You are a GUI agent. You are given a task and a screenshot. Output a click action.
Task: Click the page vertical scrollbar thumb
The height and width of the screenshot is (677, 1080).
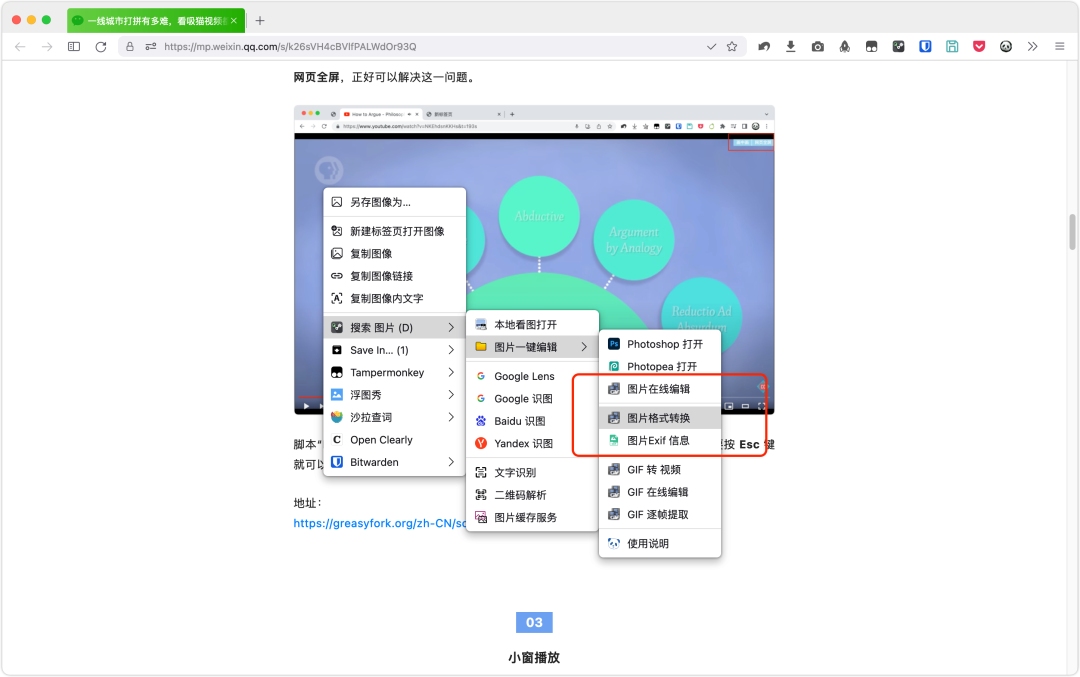[x=1072, y=232]
